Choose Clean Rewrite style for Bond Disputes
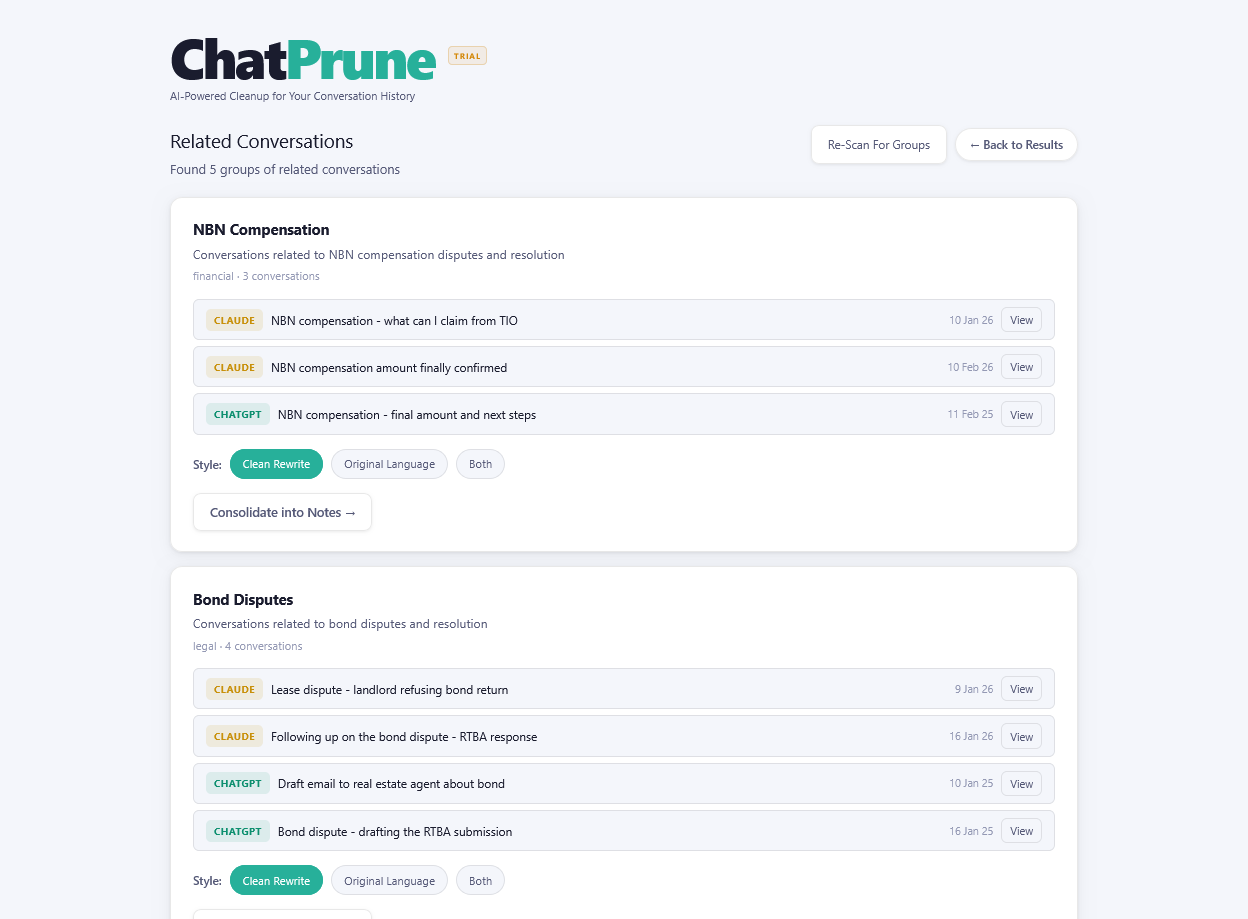The height and width of the screenshot is (919, 1248). tap(276, 881)
